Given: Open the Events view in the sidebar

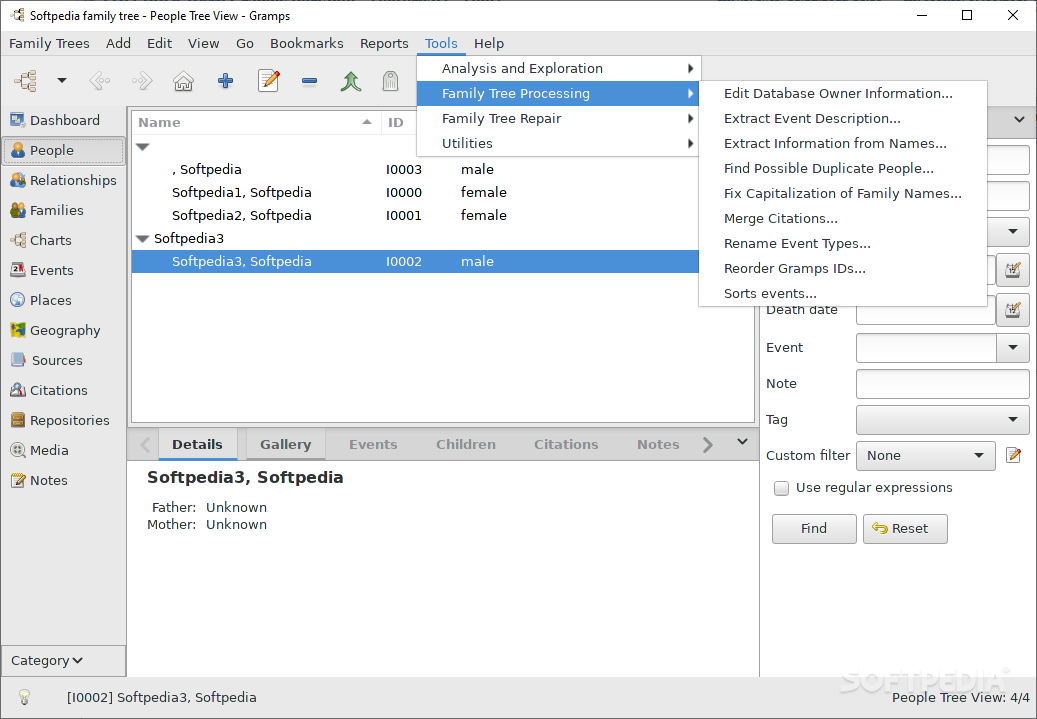Looking at the screenshot, I should (x=63, y=270).
